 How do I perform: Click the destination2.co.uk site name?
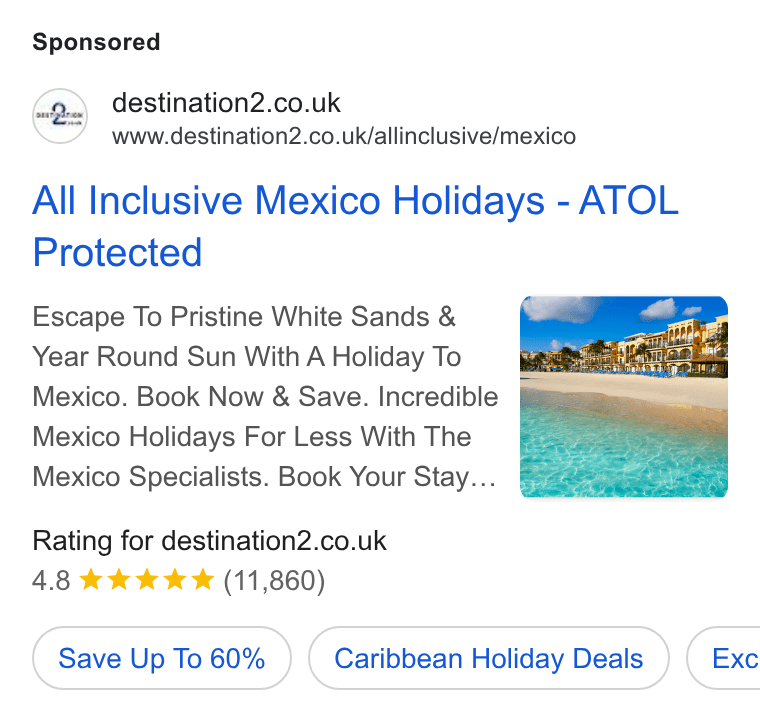[226, 103]
